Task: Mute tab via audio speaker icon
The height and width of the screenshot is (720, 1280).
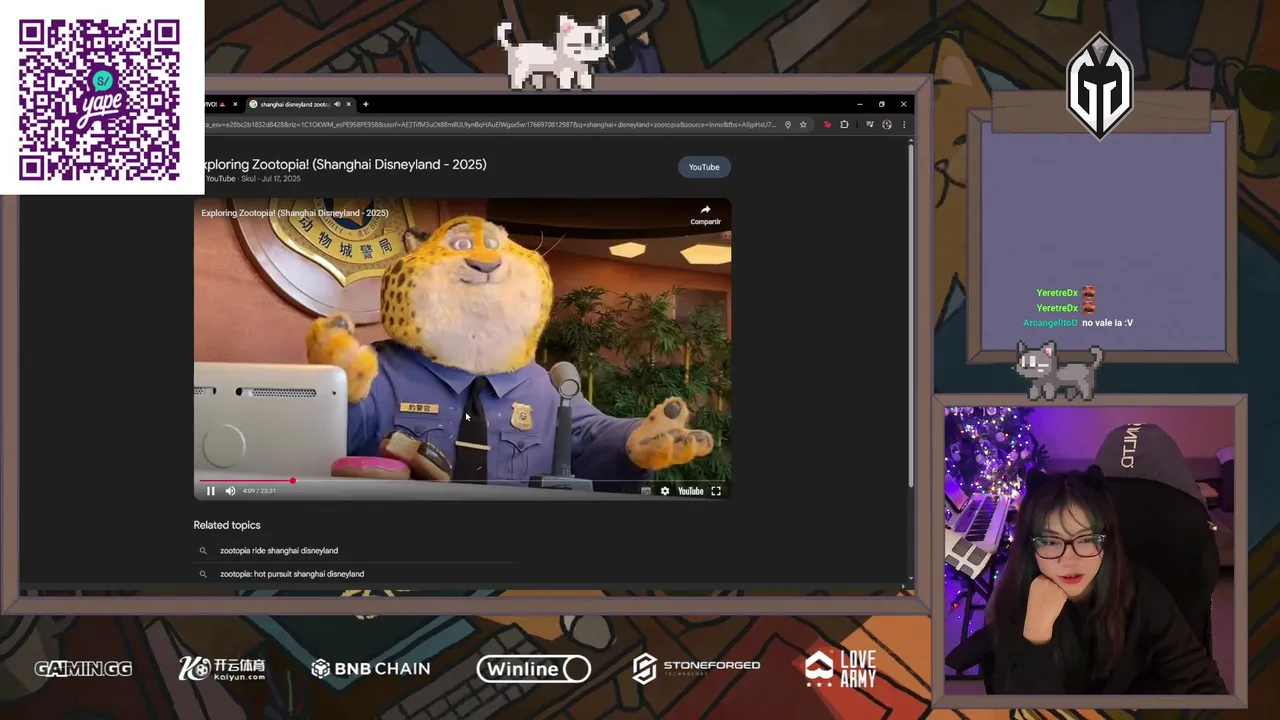Action: click(337, 104)
